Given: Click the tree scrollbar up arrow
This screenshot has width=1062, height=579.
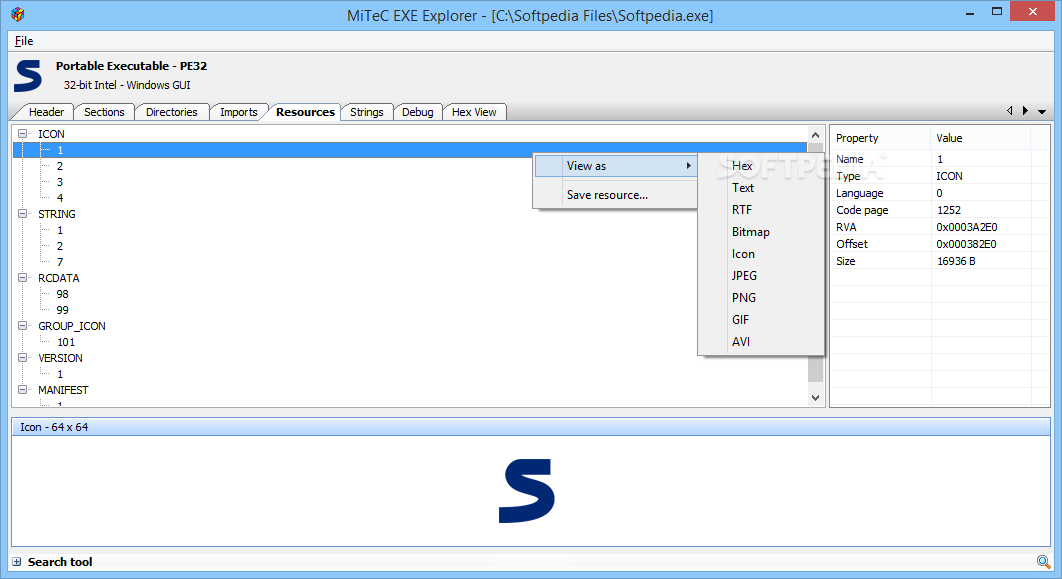Looking at the screenshot, I should 815,135.
